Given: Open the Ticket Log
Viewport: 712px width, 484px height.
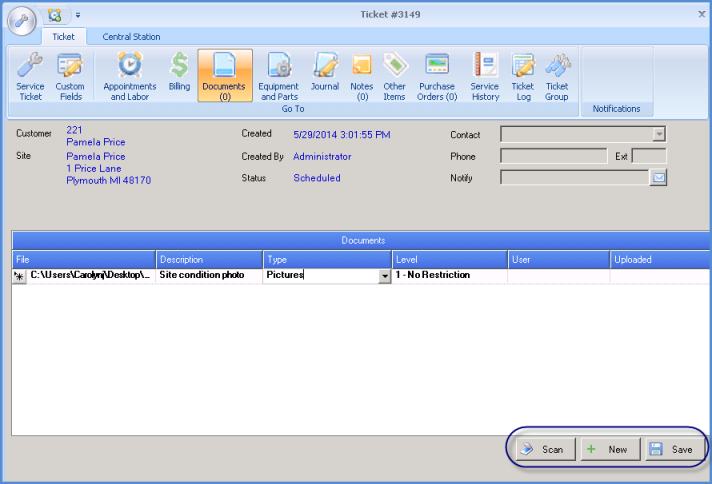Looking at the screenshot, I should pos(523,76).
